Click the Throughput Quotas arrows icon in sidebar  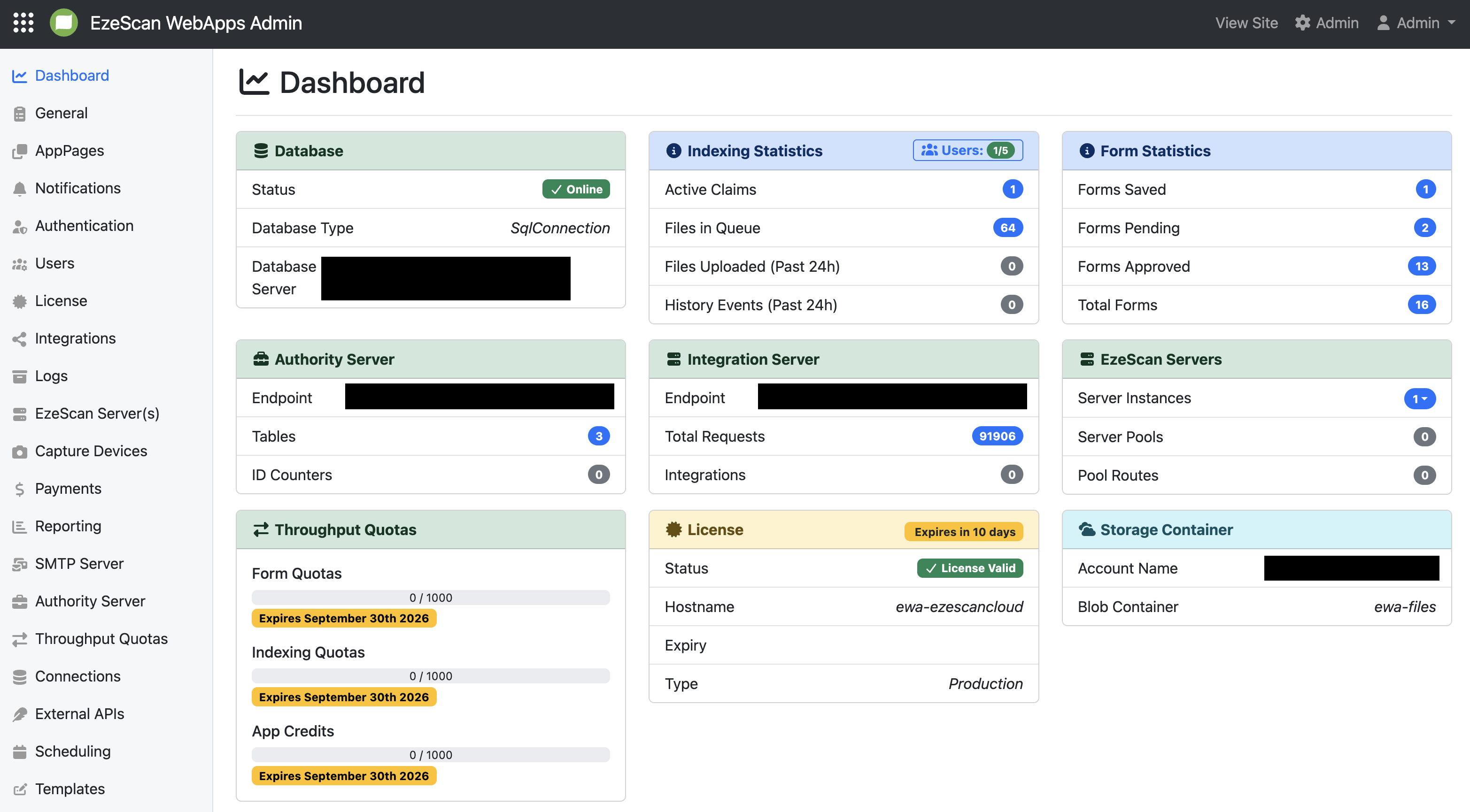pyautogui.click(x=19, y=639)
